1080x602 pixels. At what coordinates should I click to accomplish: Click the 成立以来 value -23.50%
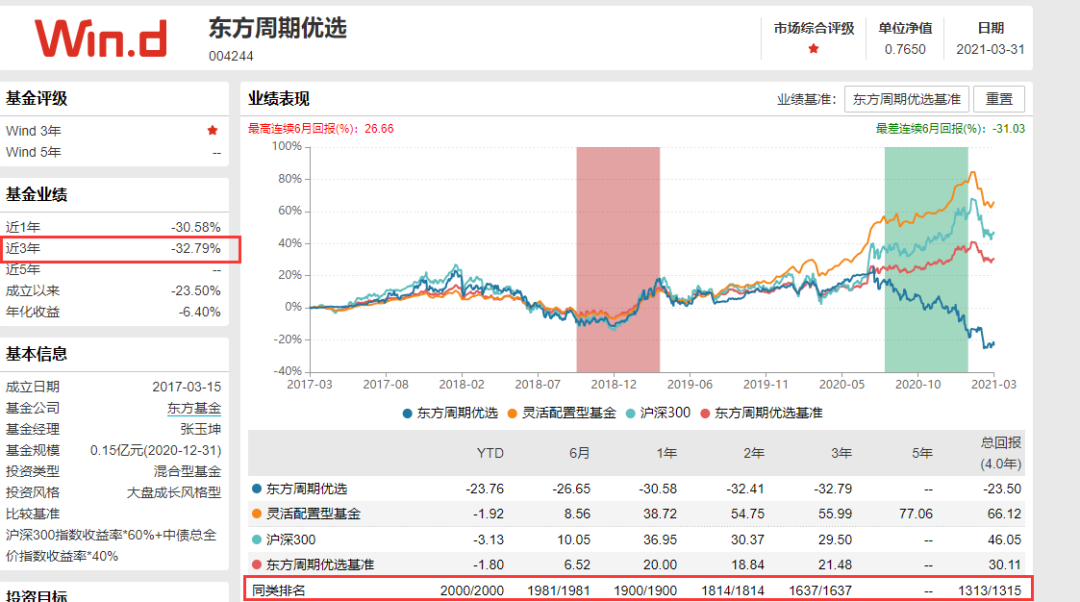196,291
